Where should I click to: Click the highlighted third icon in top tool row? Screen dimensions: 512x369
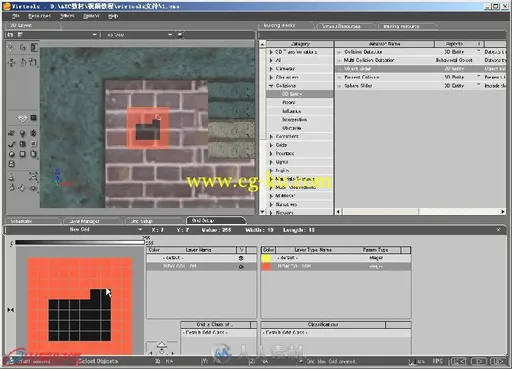(34, 48)
